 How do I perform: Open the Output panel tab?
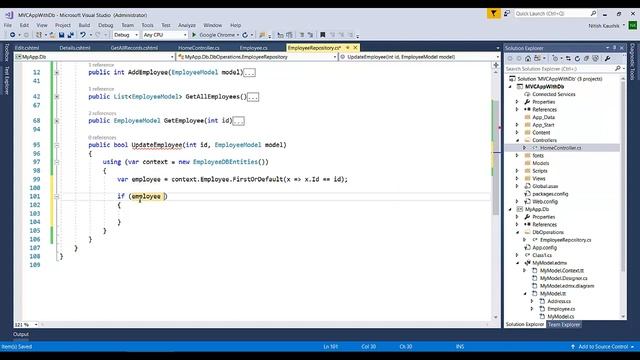coord(21,334)
